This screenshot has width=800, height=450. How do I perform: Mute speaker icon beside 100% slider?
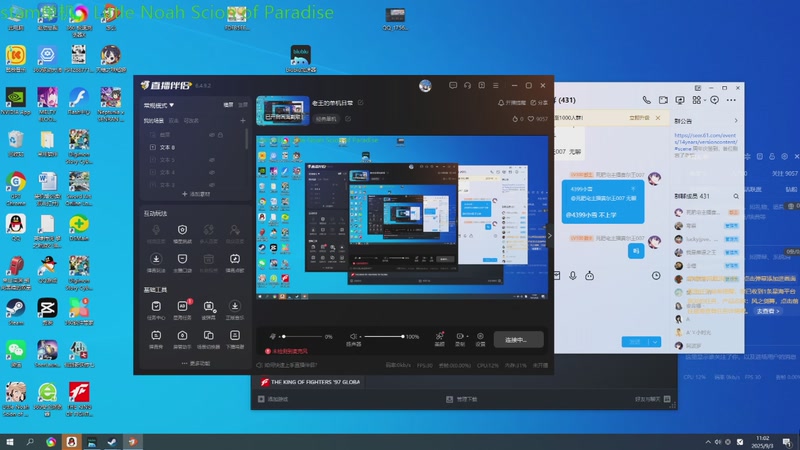[x=353, y=336]
